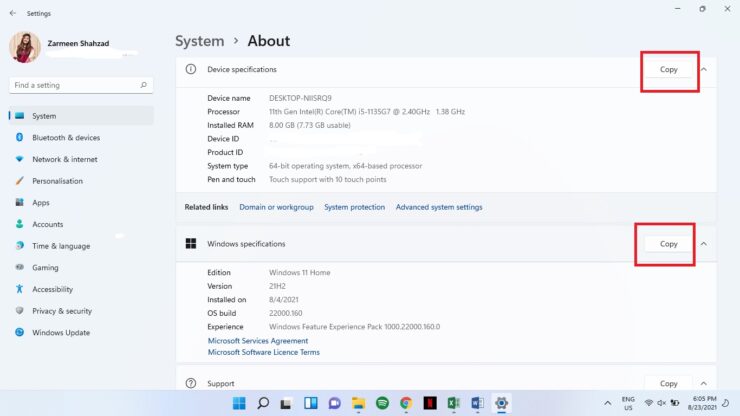Select System in the sidebar
The width and height of the screenshot is (740, 416).
tap(81, 116)
